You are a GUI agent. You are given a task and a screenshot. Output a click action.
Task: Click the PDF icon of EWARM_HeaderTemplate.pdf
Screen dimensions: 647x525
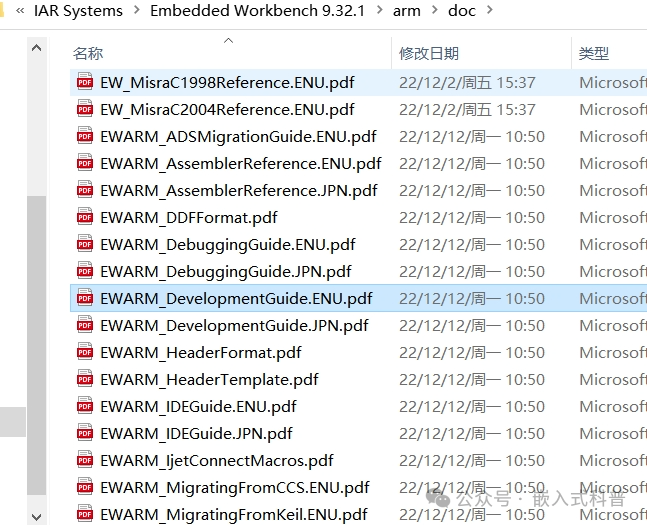pos(85,380)
